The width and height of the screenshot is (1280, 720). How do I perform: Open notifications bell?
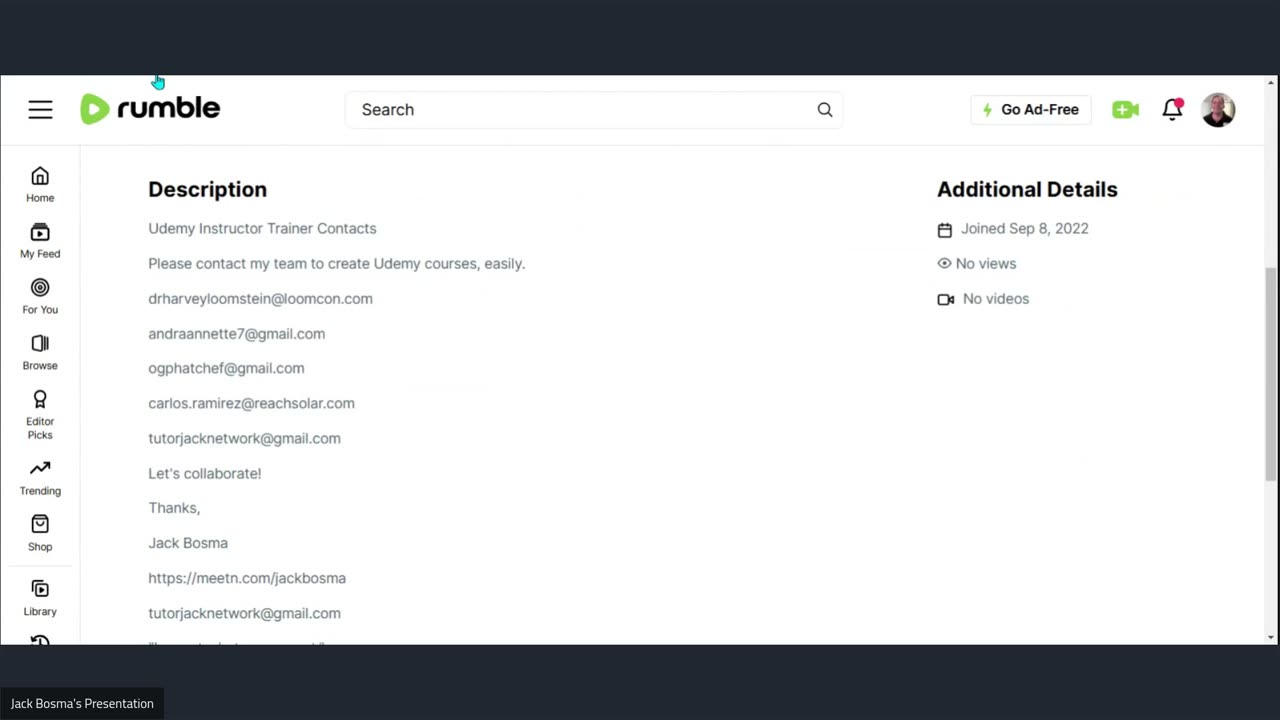click(1172, 110)
